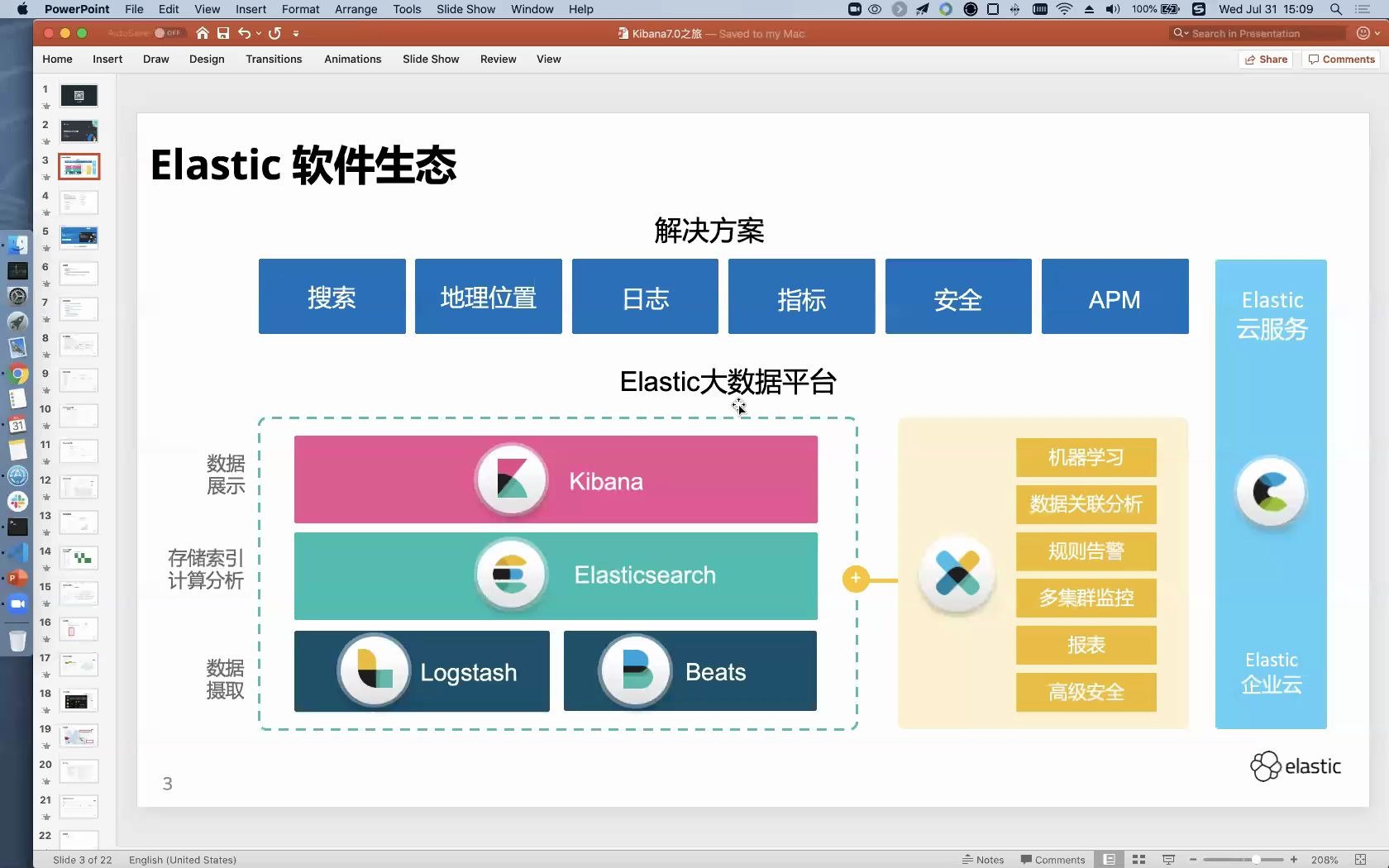Select slide 19 thumbnail

pyautogui.click(x=79, y=736)
